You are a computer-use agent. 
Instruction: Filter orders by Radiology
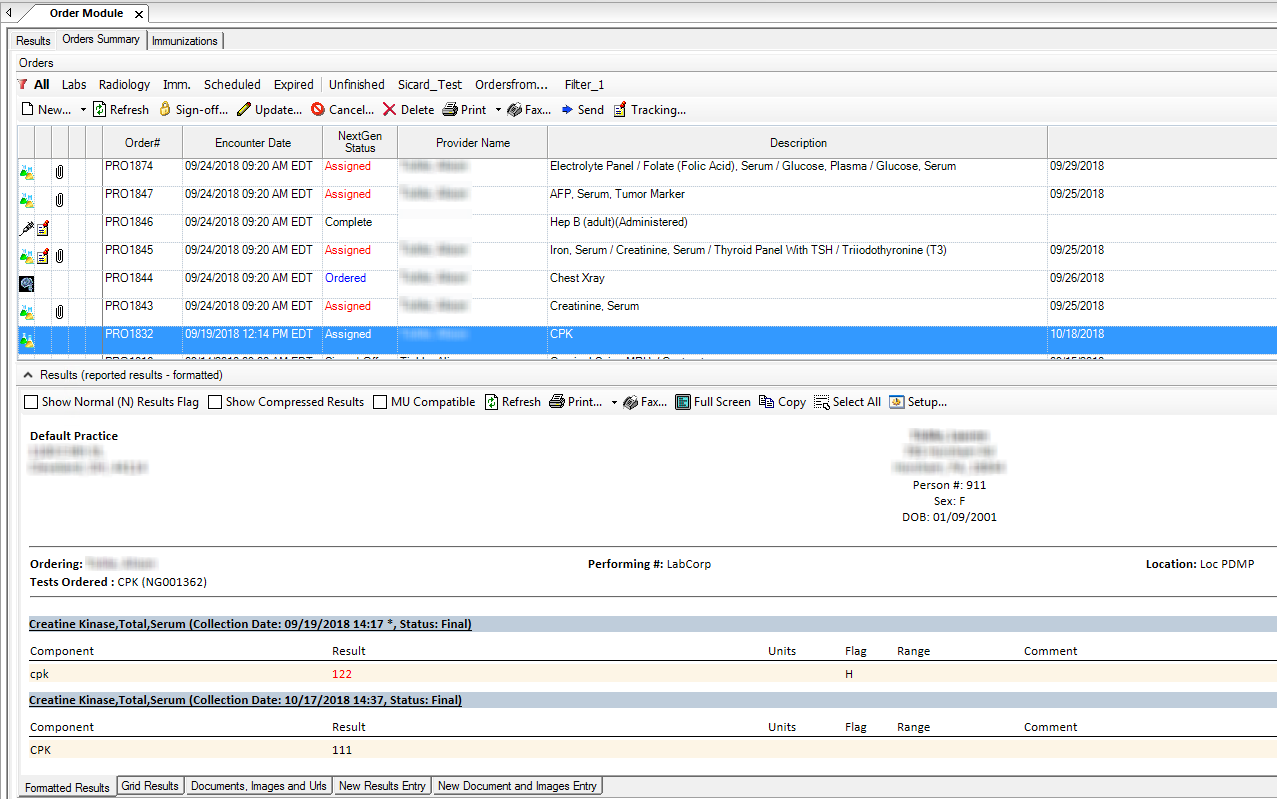click(124, 85)
